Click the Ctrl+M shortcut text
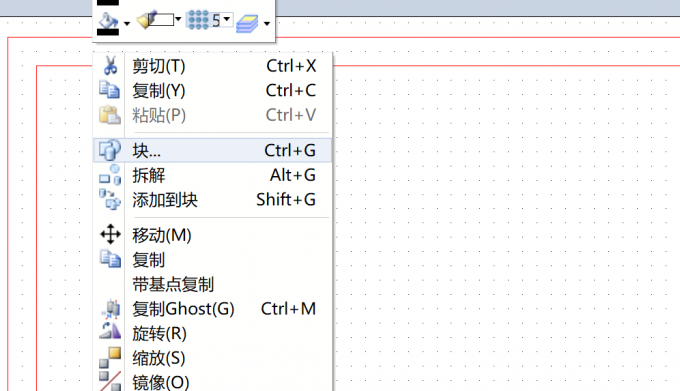The image size is (680, 391). pyautogui.click(x=288, y=309)
